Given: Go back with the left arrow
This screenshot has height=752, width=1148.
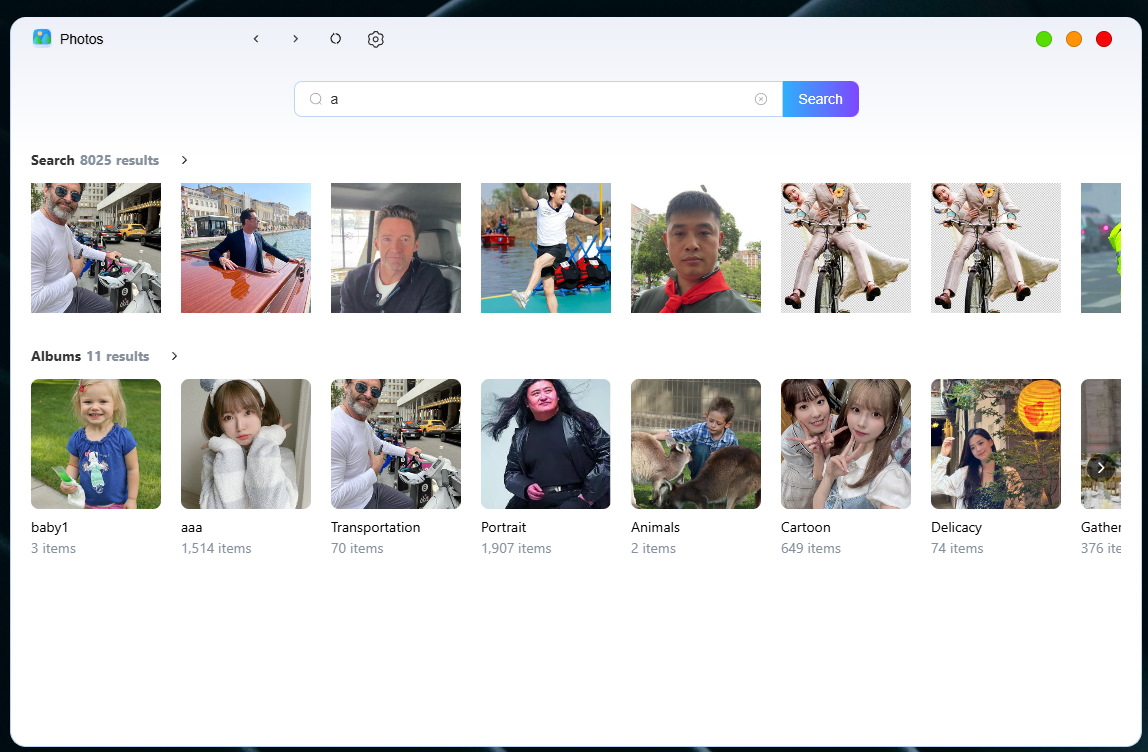Looking at the screenshot, I should pos(256,39).
